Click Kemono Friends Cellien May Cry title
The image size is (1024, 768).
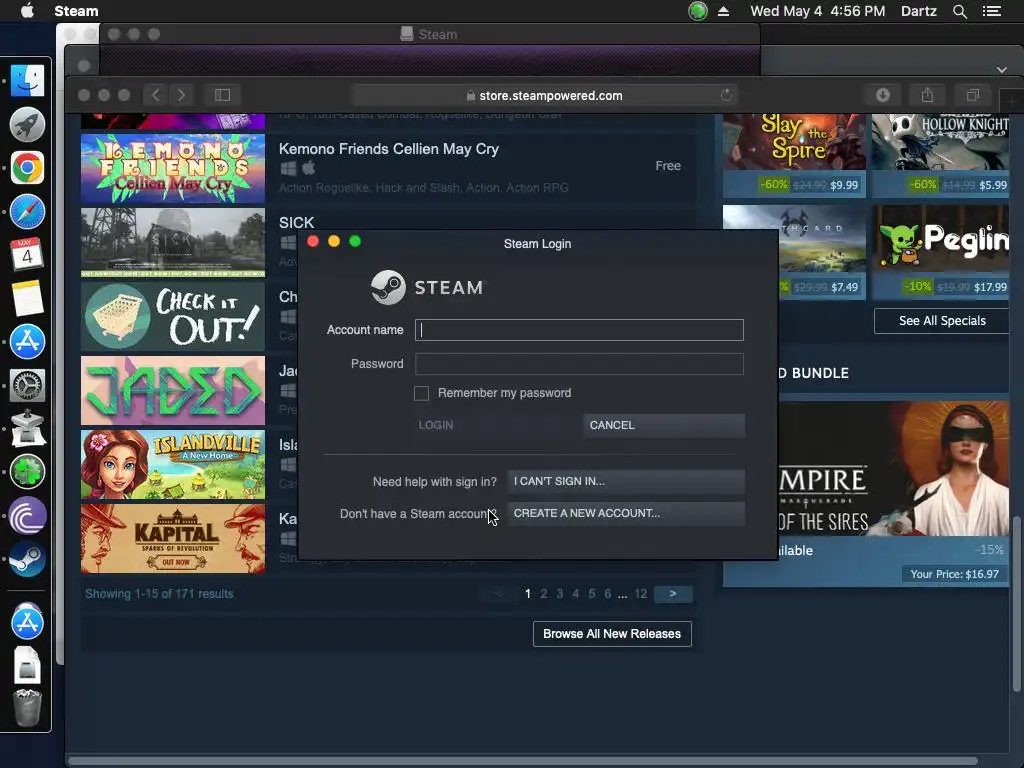tap(389, 149)
